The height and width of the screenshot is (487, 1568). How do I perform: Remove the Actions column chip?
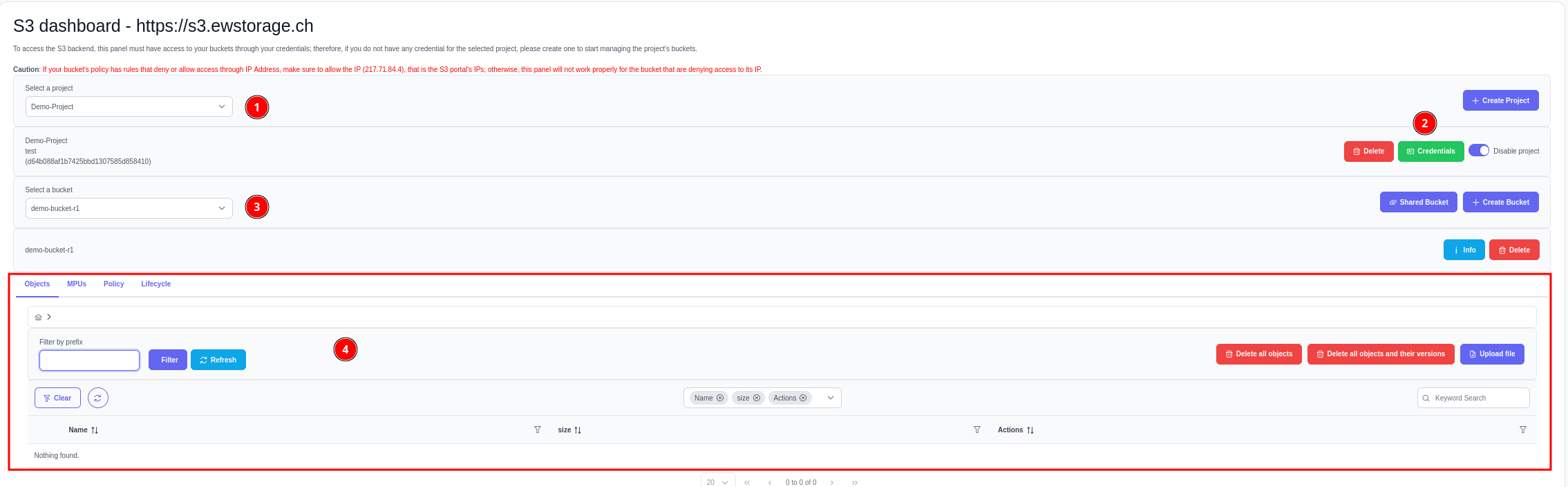click(x=803, y=398)
